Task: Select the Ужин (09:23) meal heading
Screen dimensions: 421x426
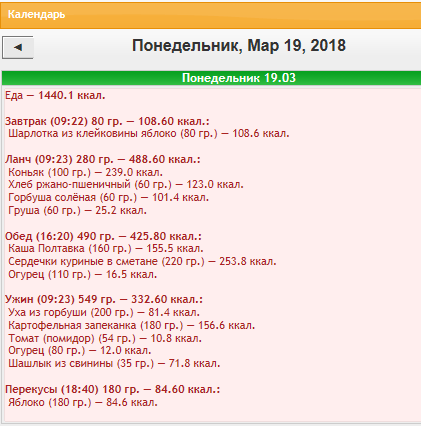Action: (104, 299)
